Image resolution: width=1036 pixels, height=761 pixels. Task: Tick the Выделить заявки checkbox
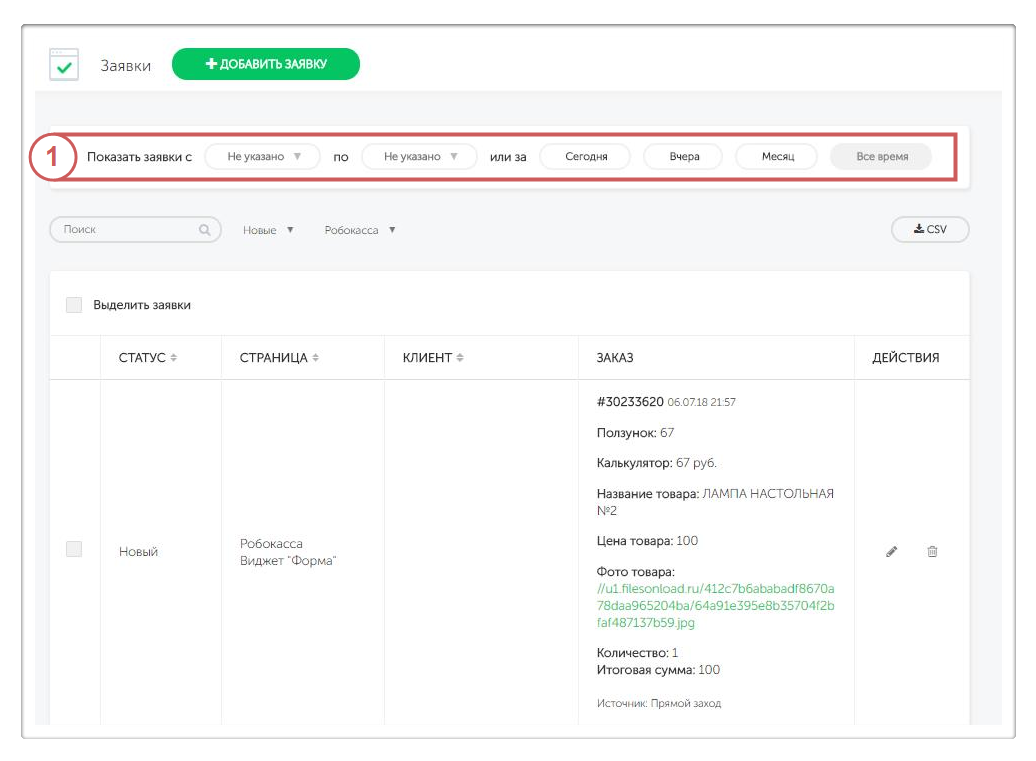pyautogui.click(x=74, y=305)
